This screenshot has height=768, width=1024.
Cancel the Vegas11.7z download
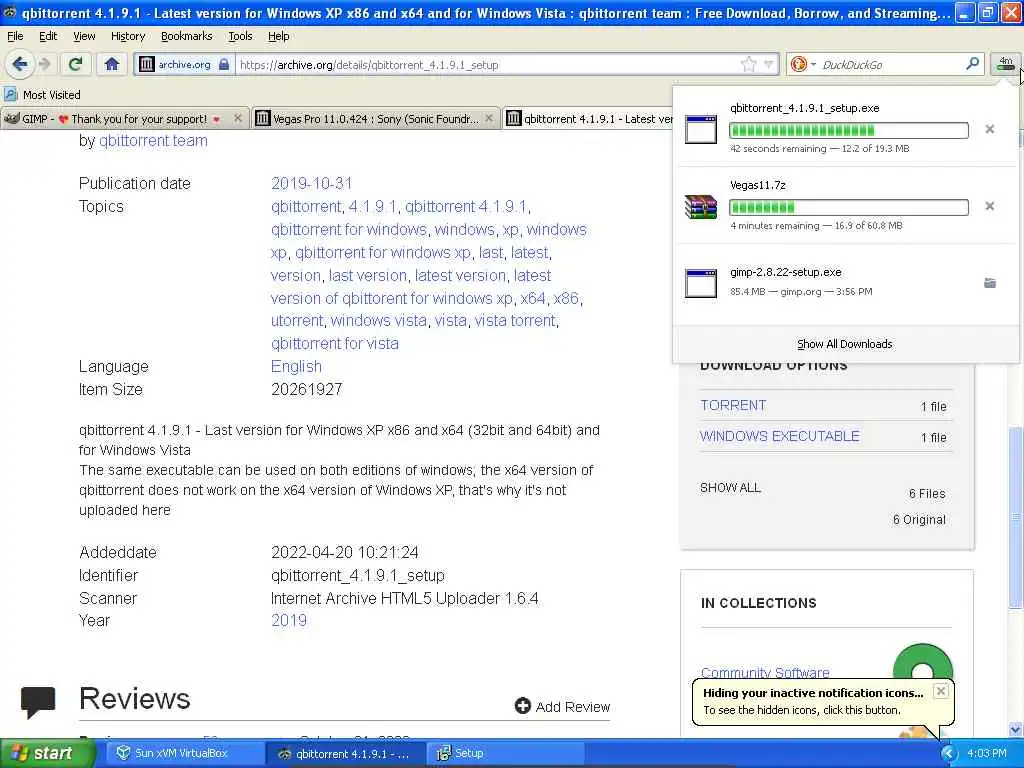(989, 206)
